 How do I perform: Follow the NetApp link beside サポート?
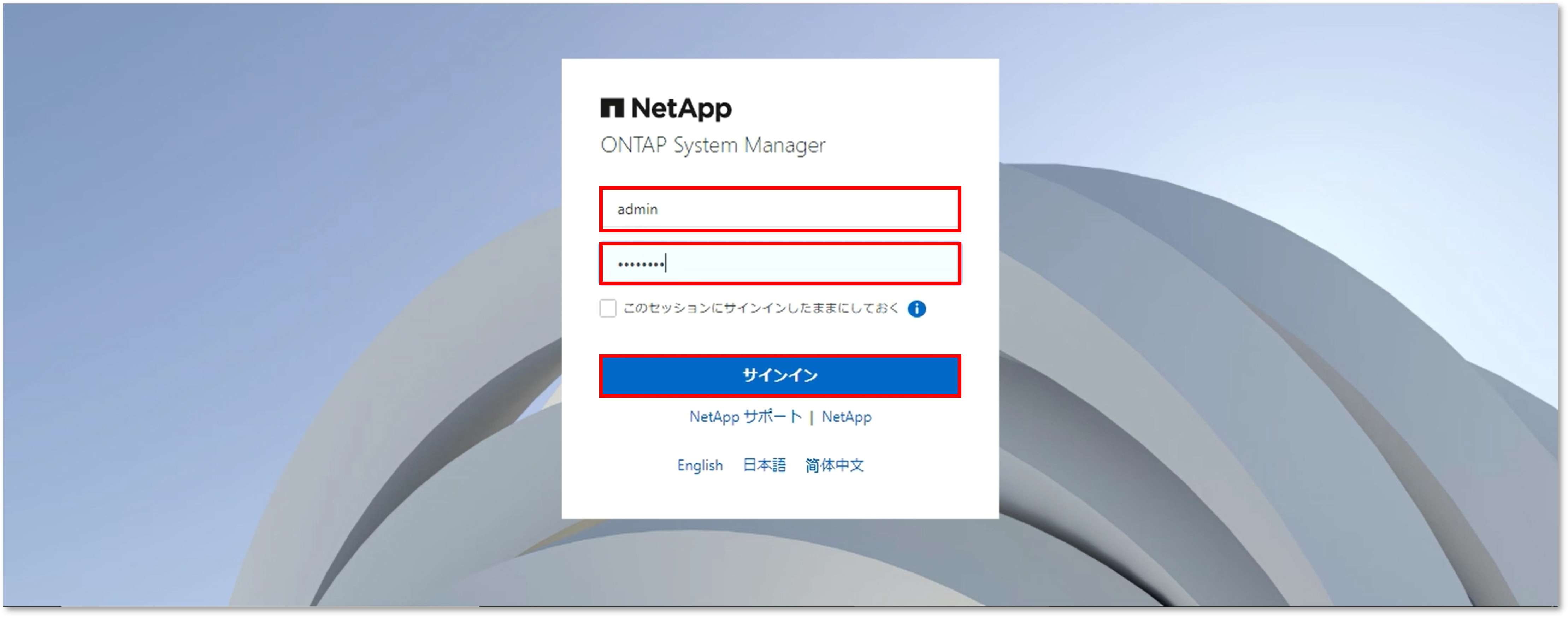click(846, 417)
